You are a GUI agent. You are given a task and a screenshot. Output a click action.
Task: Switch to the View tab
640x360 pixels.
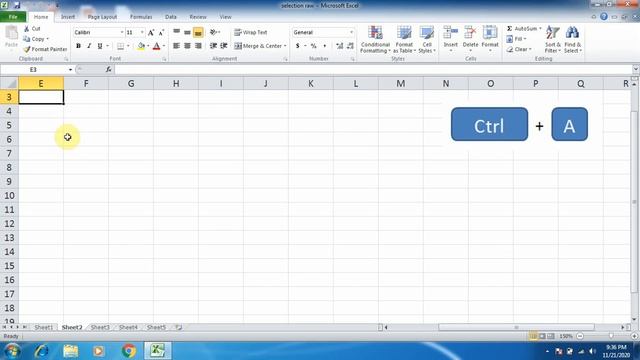tap(225, 17)
